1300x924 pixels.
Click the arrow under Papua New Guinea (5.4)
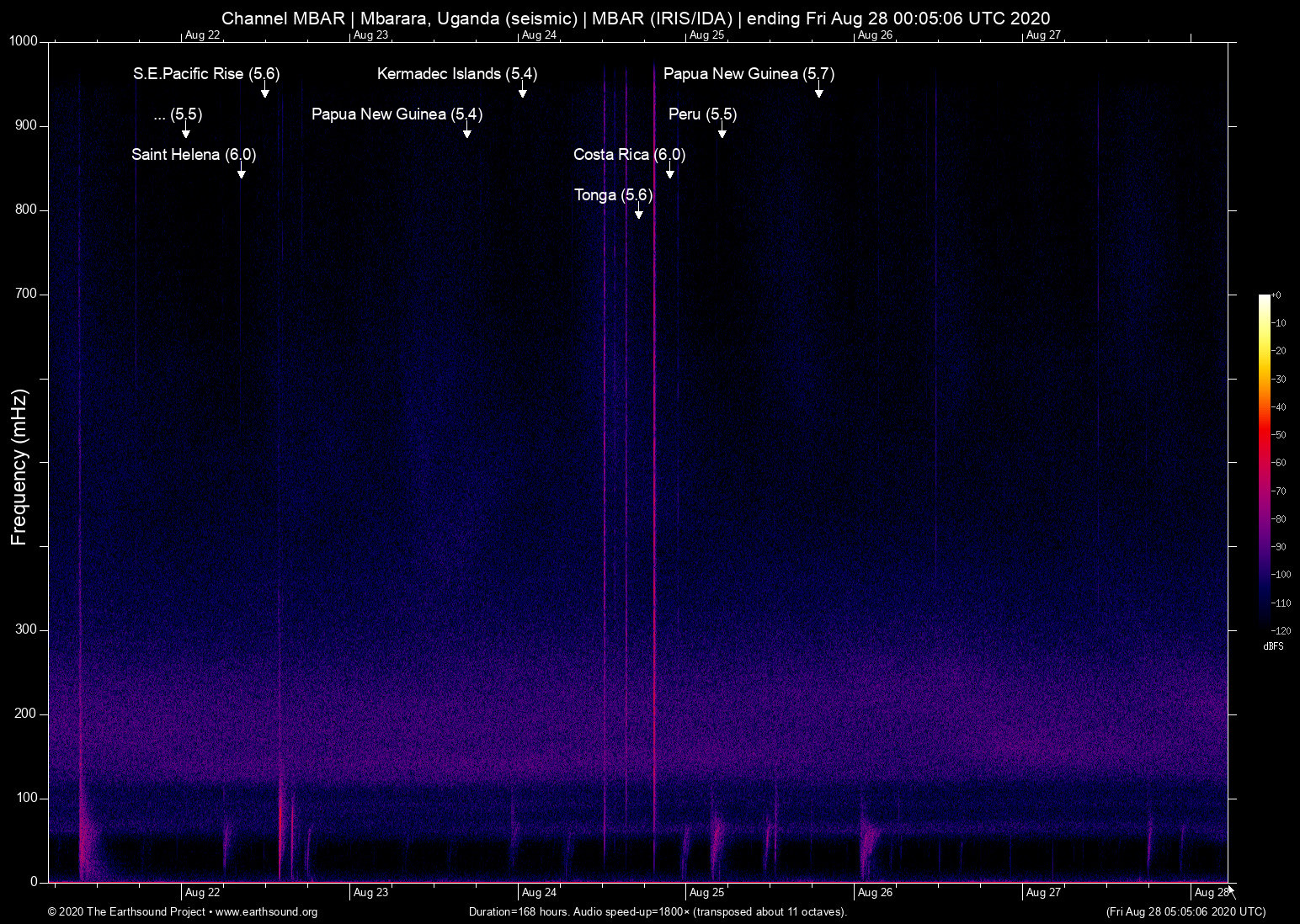(466, 131)
